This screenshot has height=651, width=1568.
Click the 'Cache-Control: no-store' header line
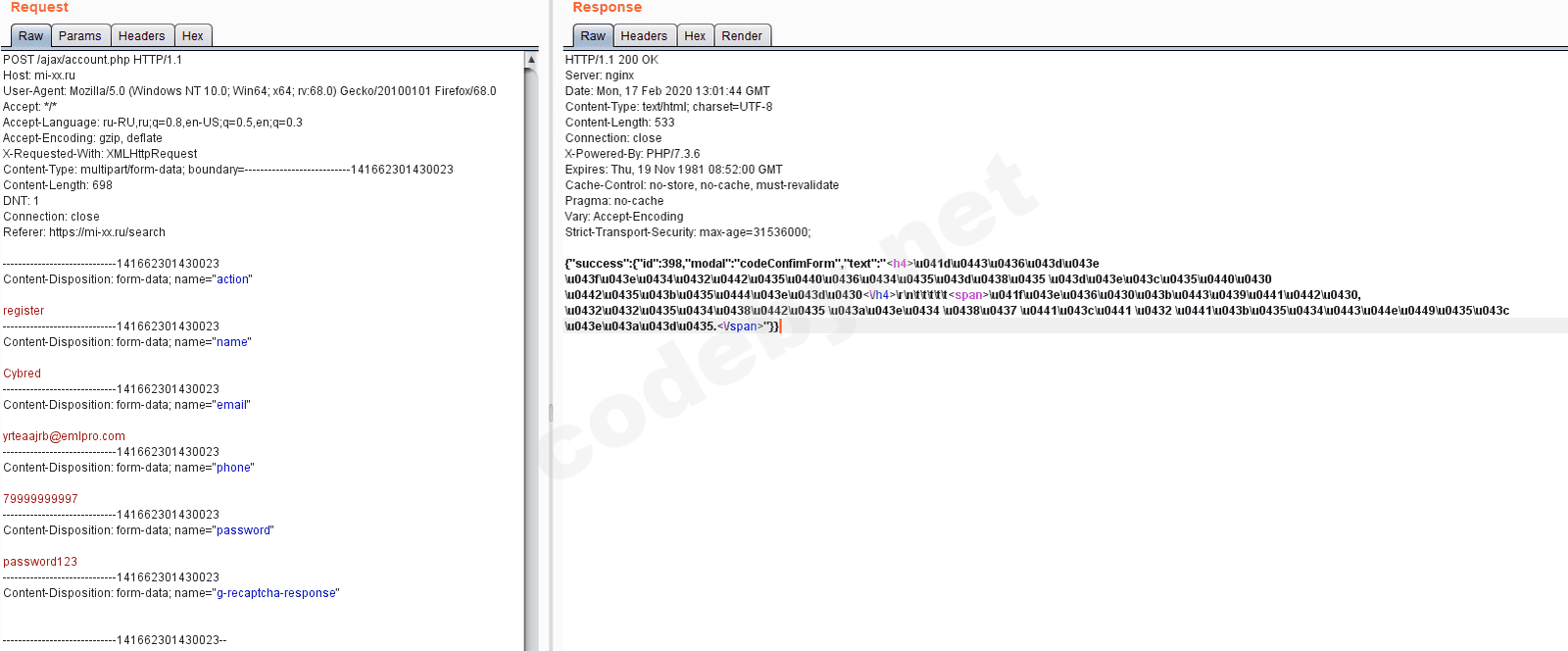pyautogui.click(x=702, y=185)
